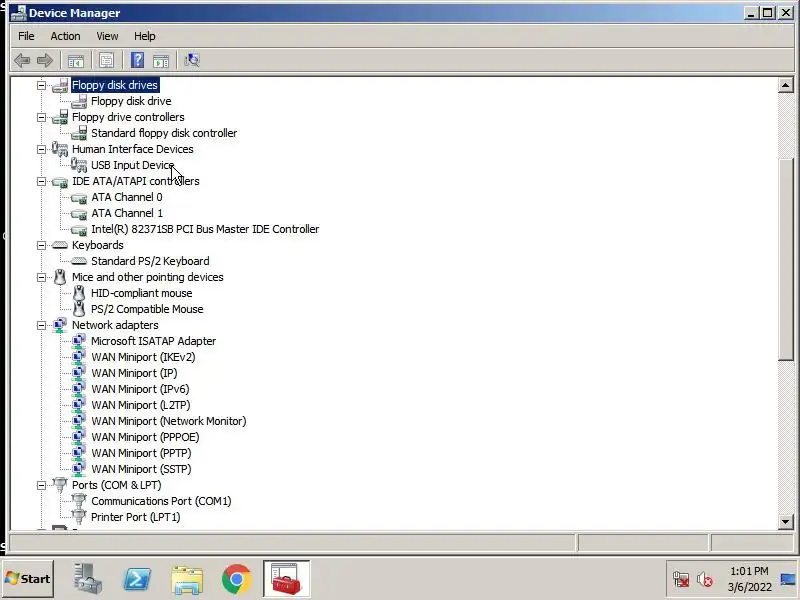Click the toolbox taskbar window button
The image size is (800, 600).
pos(287,579)
